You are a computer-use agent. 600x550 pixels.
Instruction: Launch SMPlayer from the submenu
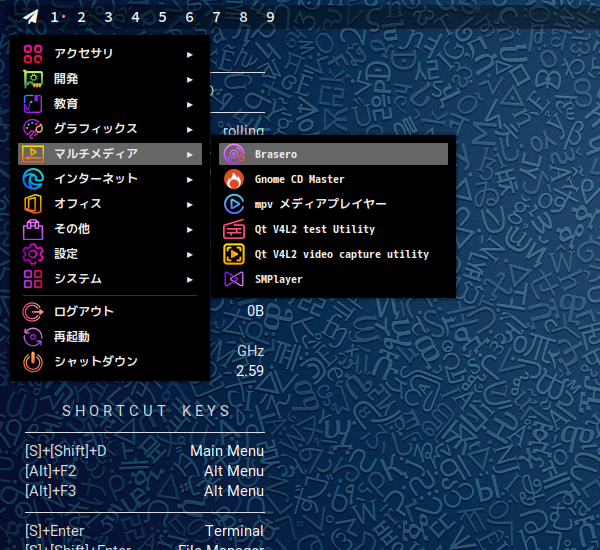(333, 279)
